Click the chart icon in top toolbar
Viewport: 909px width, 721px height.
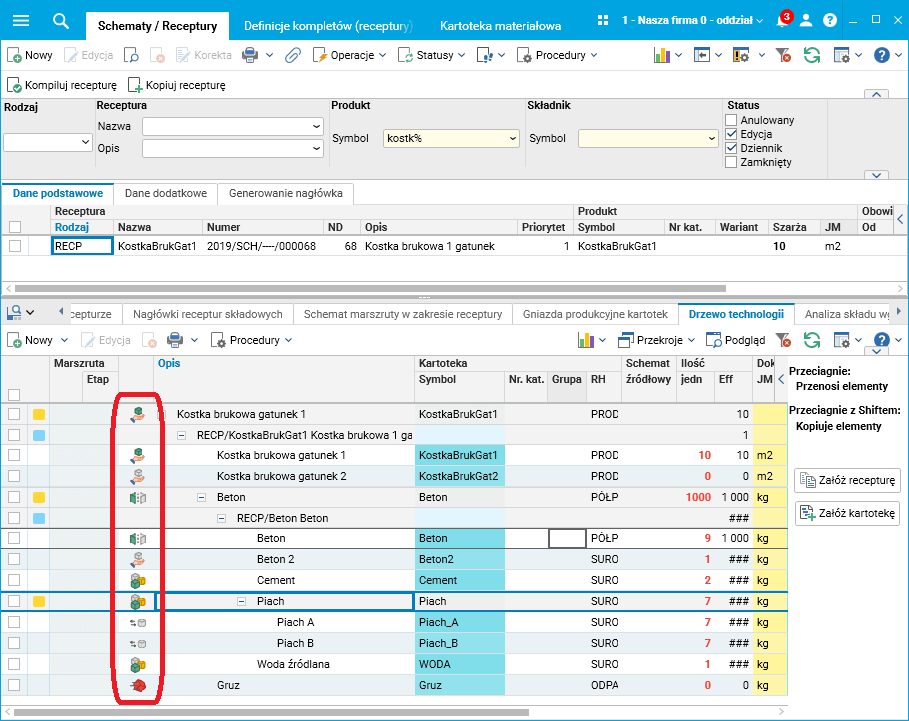662,55
